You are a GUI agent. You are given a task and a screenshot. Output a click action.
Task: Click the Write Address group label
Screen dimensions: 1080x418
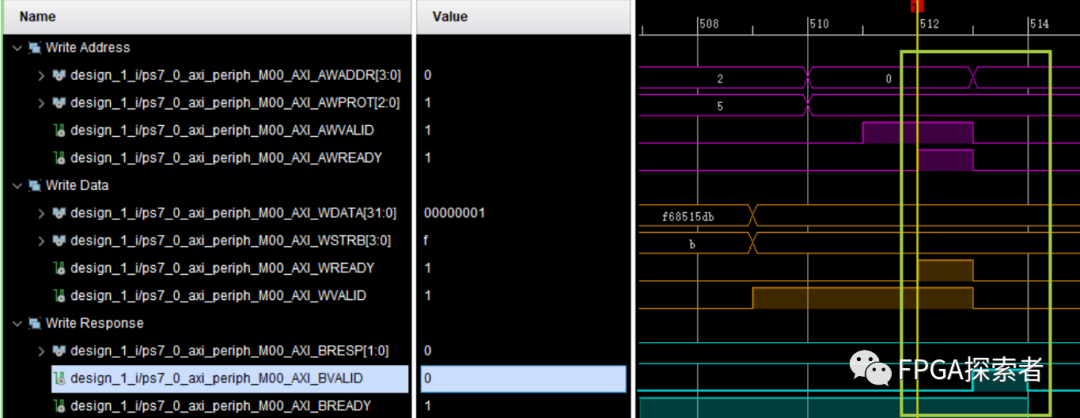point(87,48)
